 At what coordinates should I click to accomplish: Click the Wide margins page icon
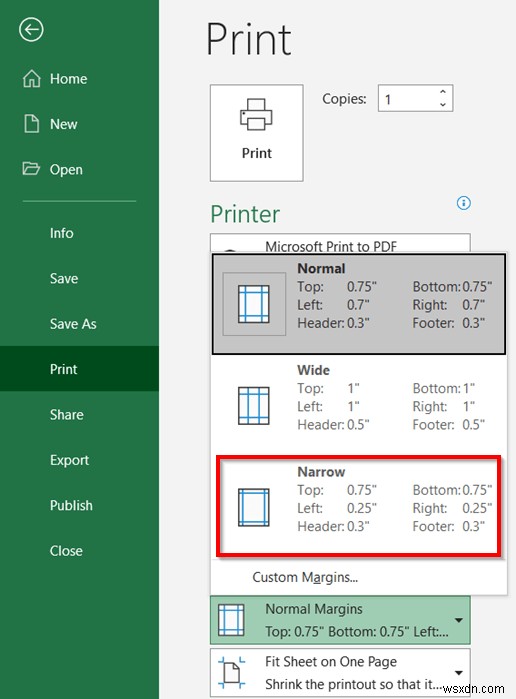(x=254, y=406)
